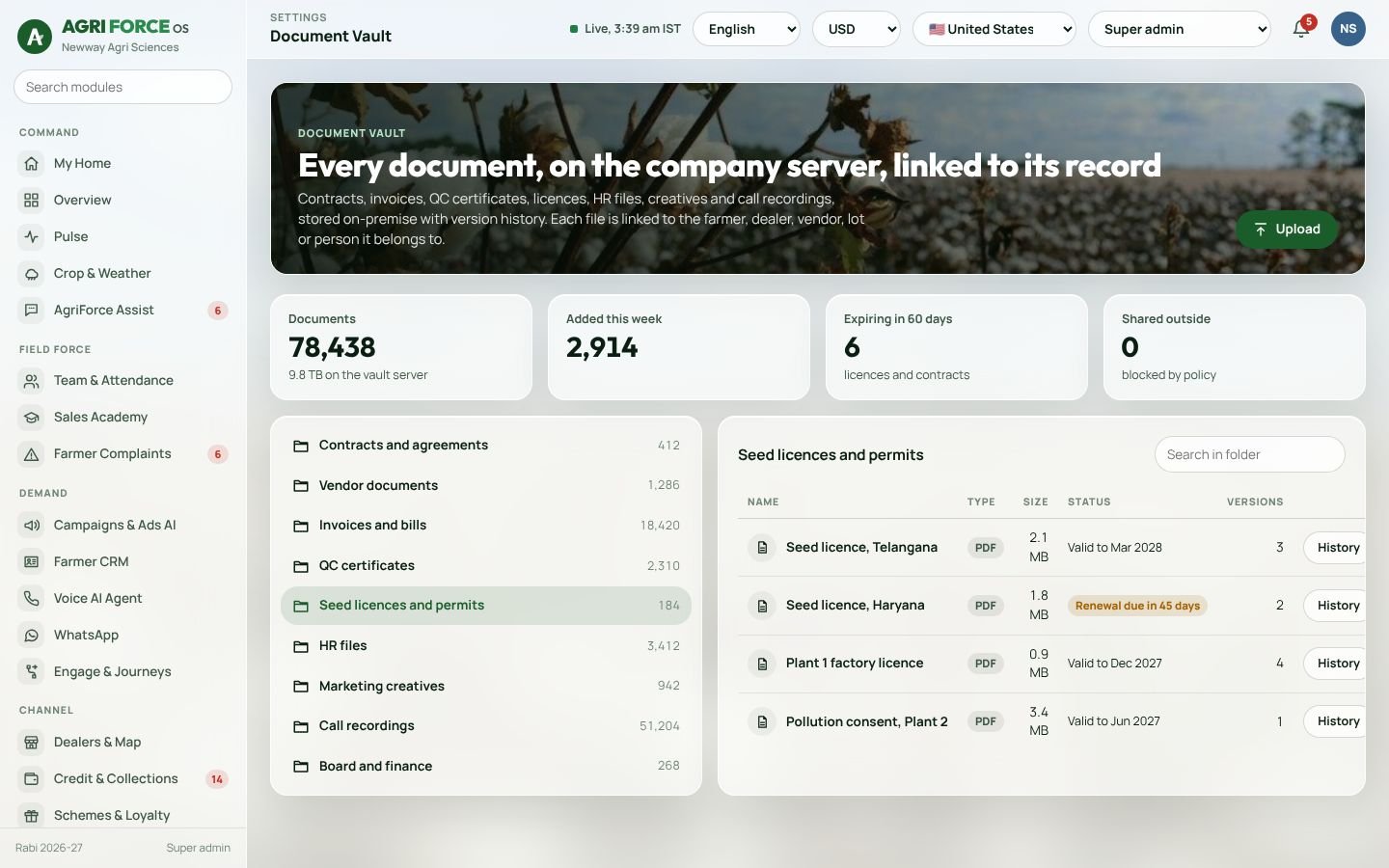The image size is (1389, 868).
Task: Open HR files folder
Action: [x=486, y=645]
